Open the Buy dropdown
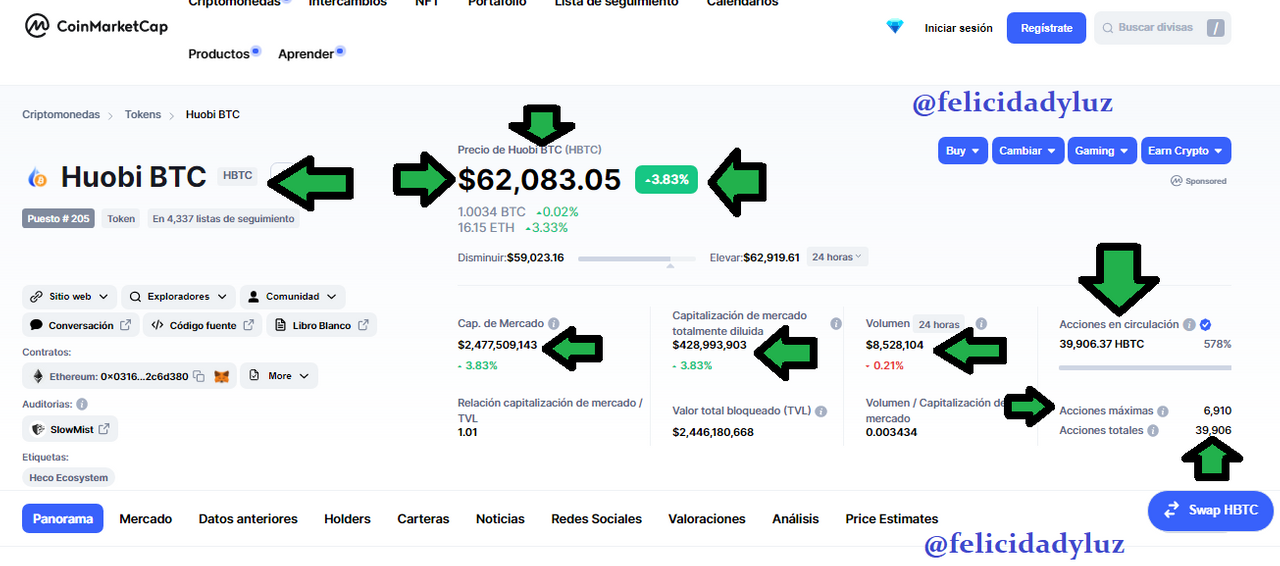This screenshot has height=566, width=1280. tap(963, 151)
